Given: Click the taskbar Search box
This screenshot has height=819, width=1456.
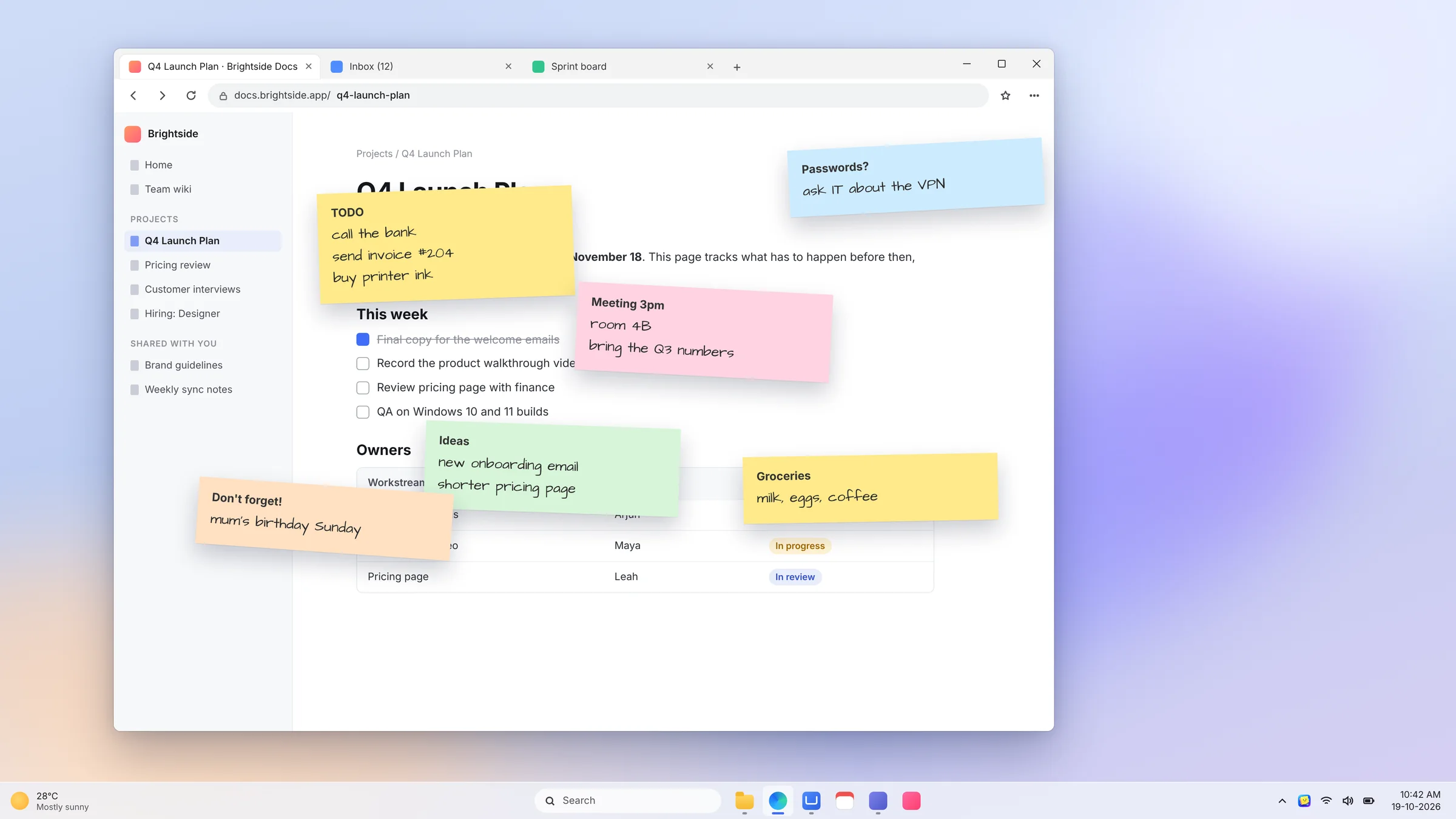Looking at the screenshot, I should (x=628, y=801).
